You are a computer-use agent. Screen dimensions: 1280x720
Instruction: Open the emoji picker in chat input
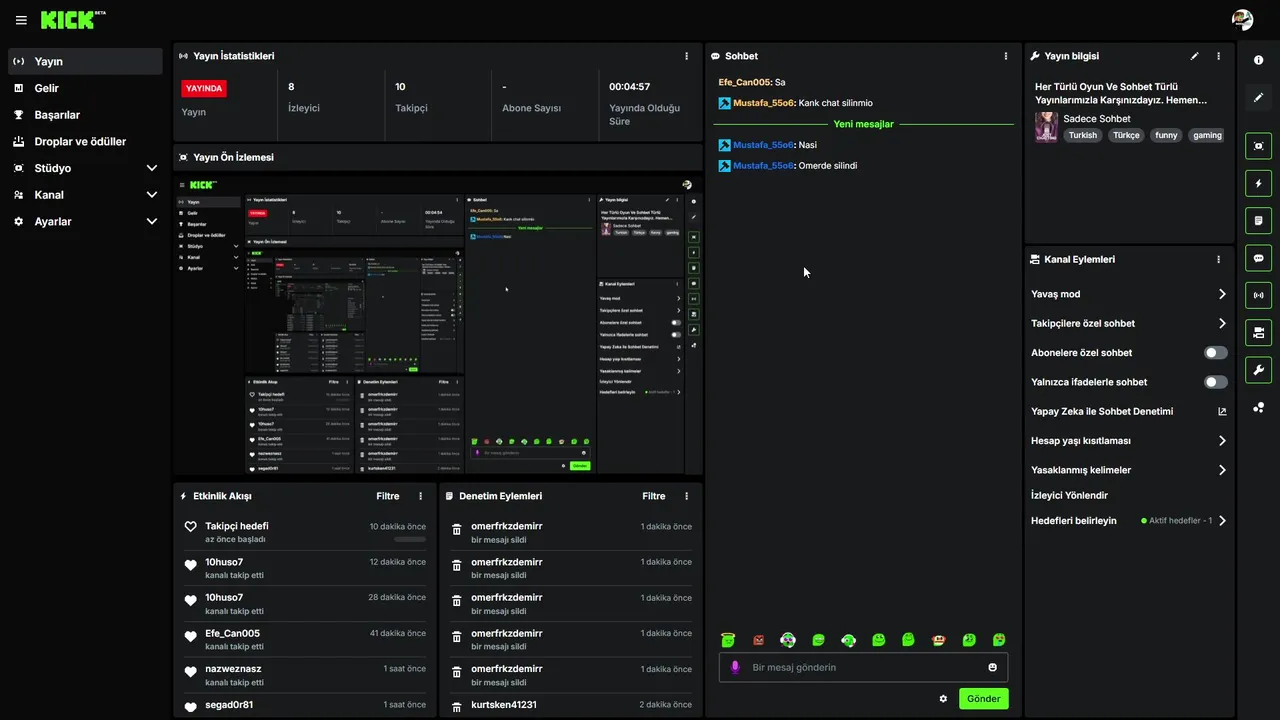tap(993, 667)
